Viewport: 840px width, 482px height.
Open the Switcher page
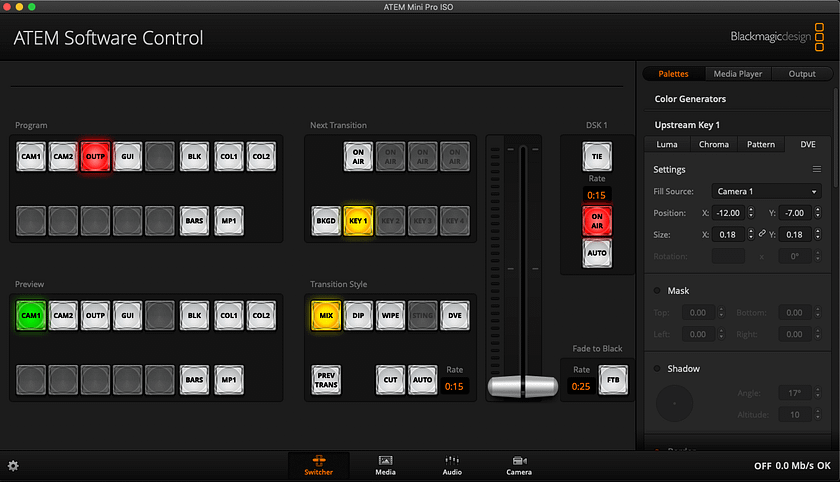(319, 465)
